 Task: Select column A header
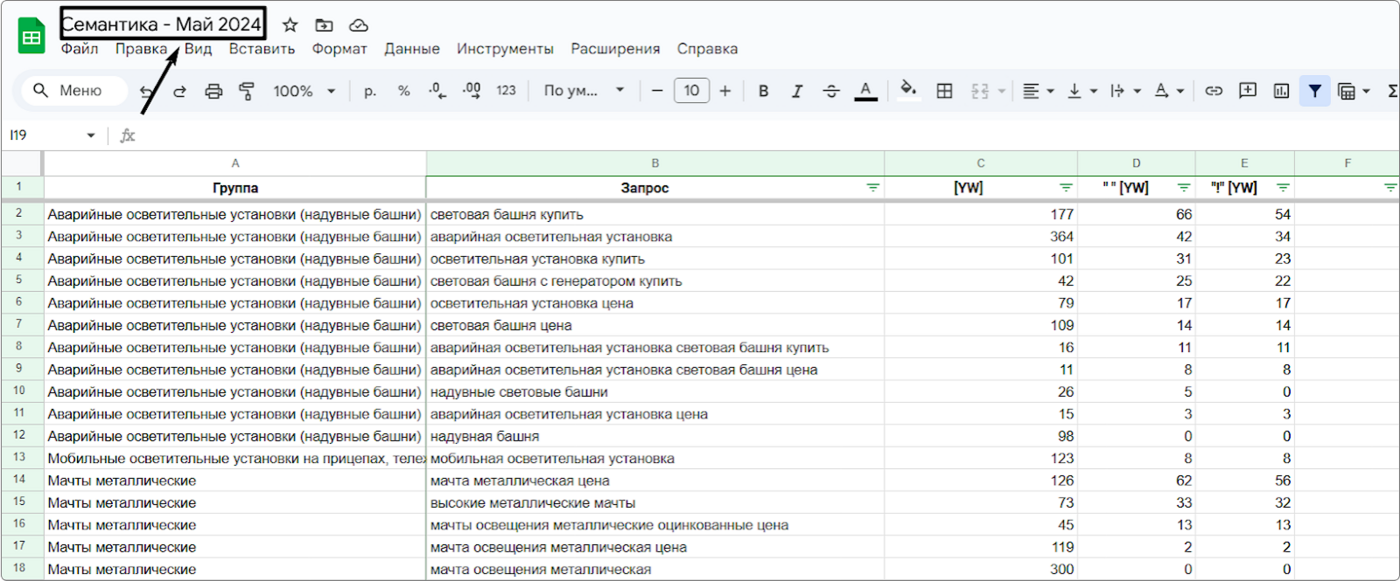point(235,163)
